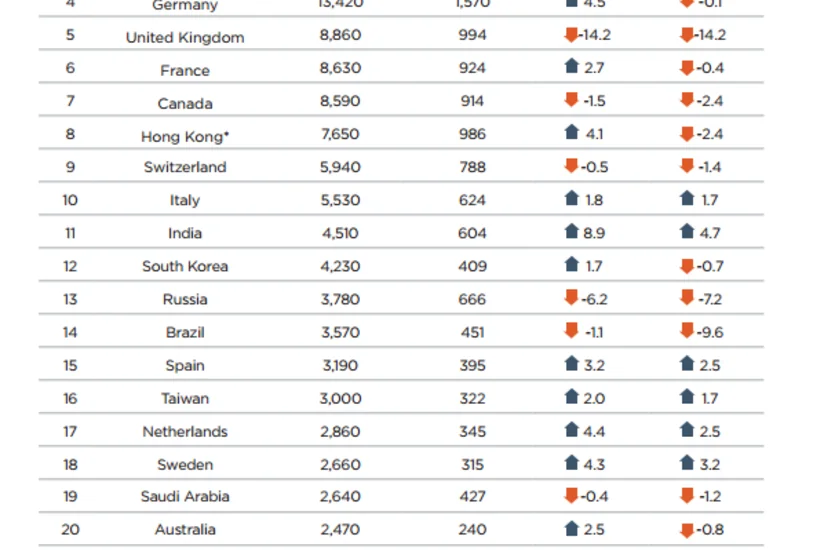Click the Hong Kong* country label
Image resolution: width=824 pixels, height=550 pixels.
(185, 137)
